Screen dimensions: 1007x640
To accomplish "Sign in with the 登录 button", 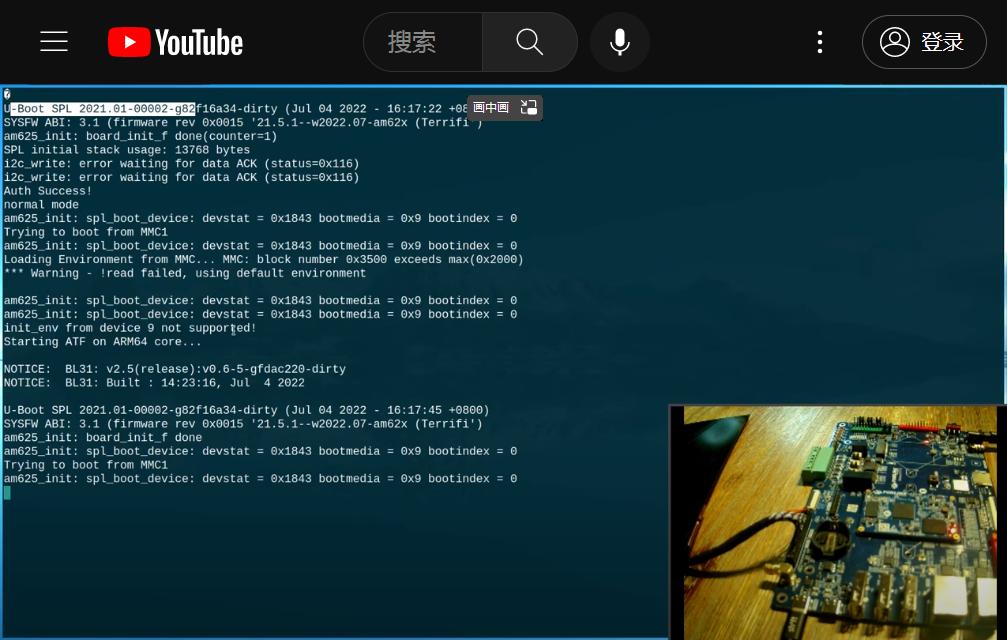I will click(924, 42).
